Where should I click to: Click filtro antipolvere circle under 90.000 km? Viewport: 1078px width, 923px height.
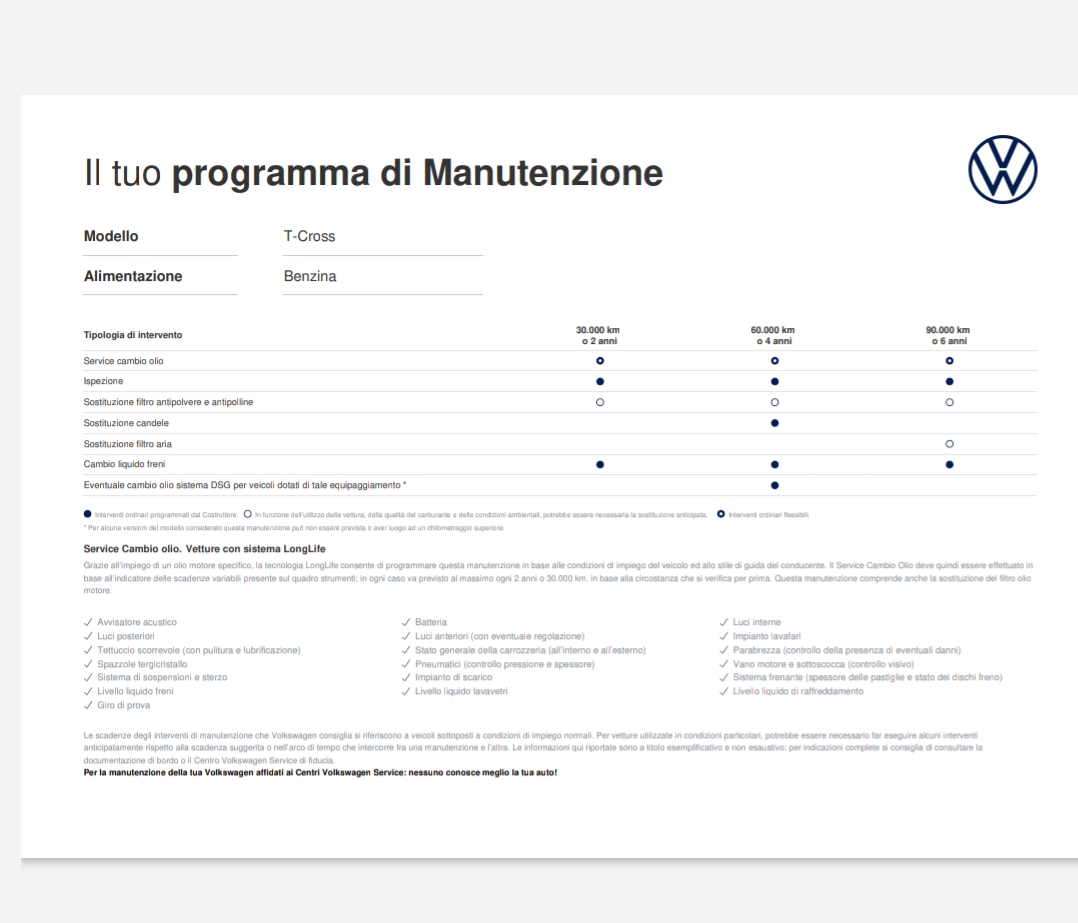click(x=949, y=402)
